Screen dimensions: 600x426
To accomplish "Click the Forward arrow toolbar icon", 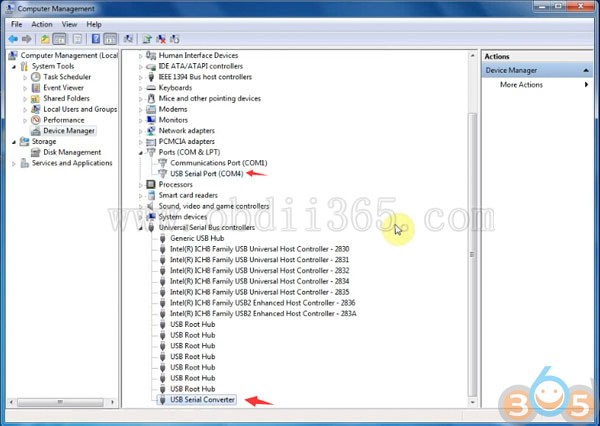I will pyautogui.click(x=27, y=39).
